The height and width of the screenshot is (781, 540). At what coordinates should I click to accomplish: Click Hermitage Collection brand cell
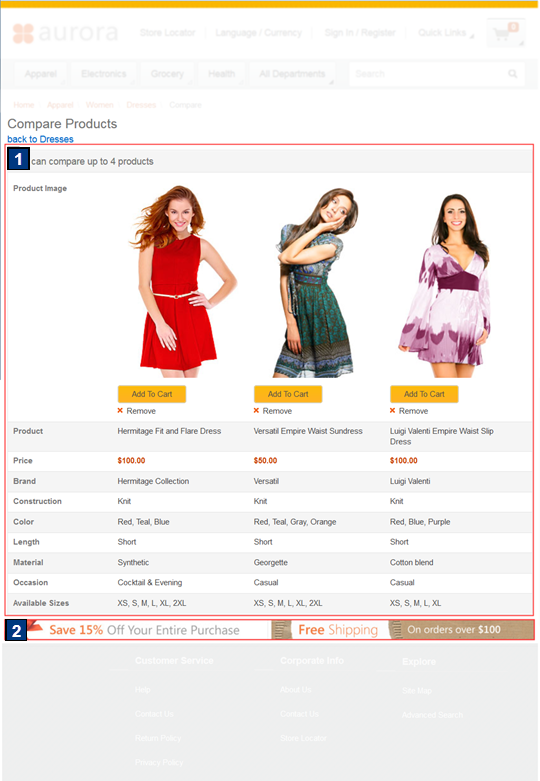point(153,481)
